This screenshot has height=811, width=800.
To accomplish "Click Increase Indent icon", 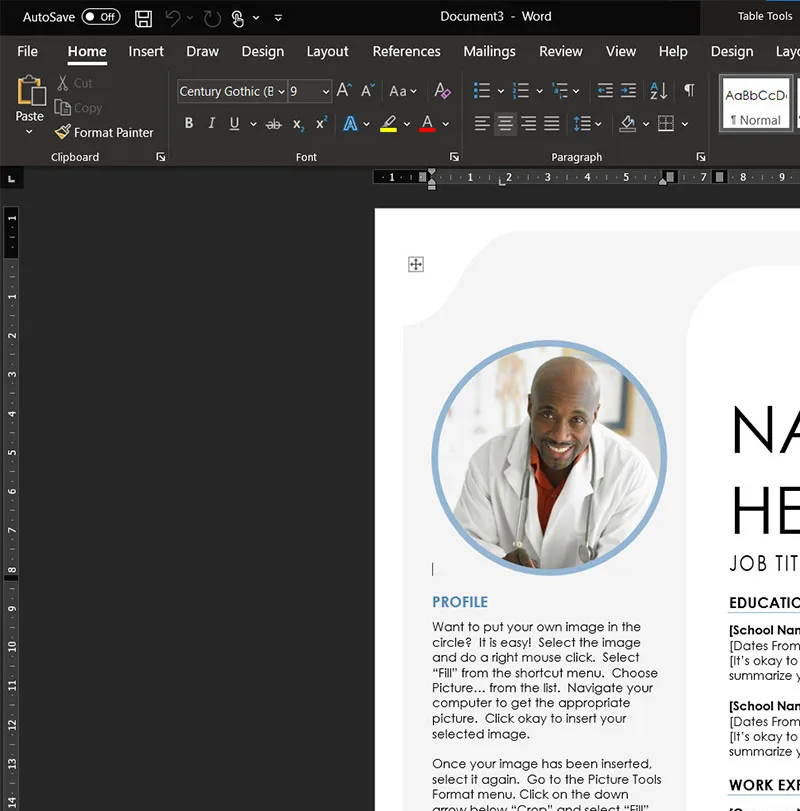I will 628,91.
